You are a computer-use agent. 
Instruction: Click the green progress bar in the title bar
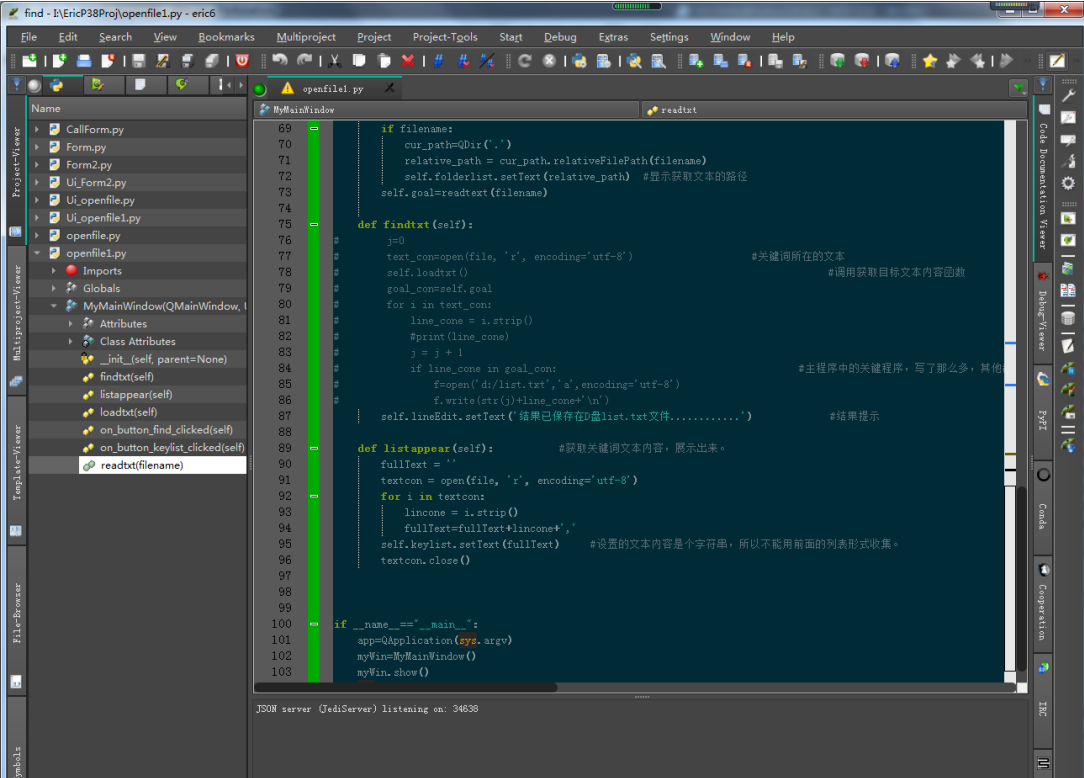tap(636, 6)
